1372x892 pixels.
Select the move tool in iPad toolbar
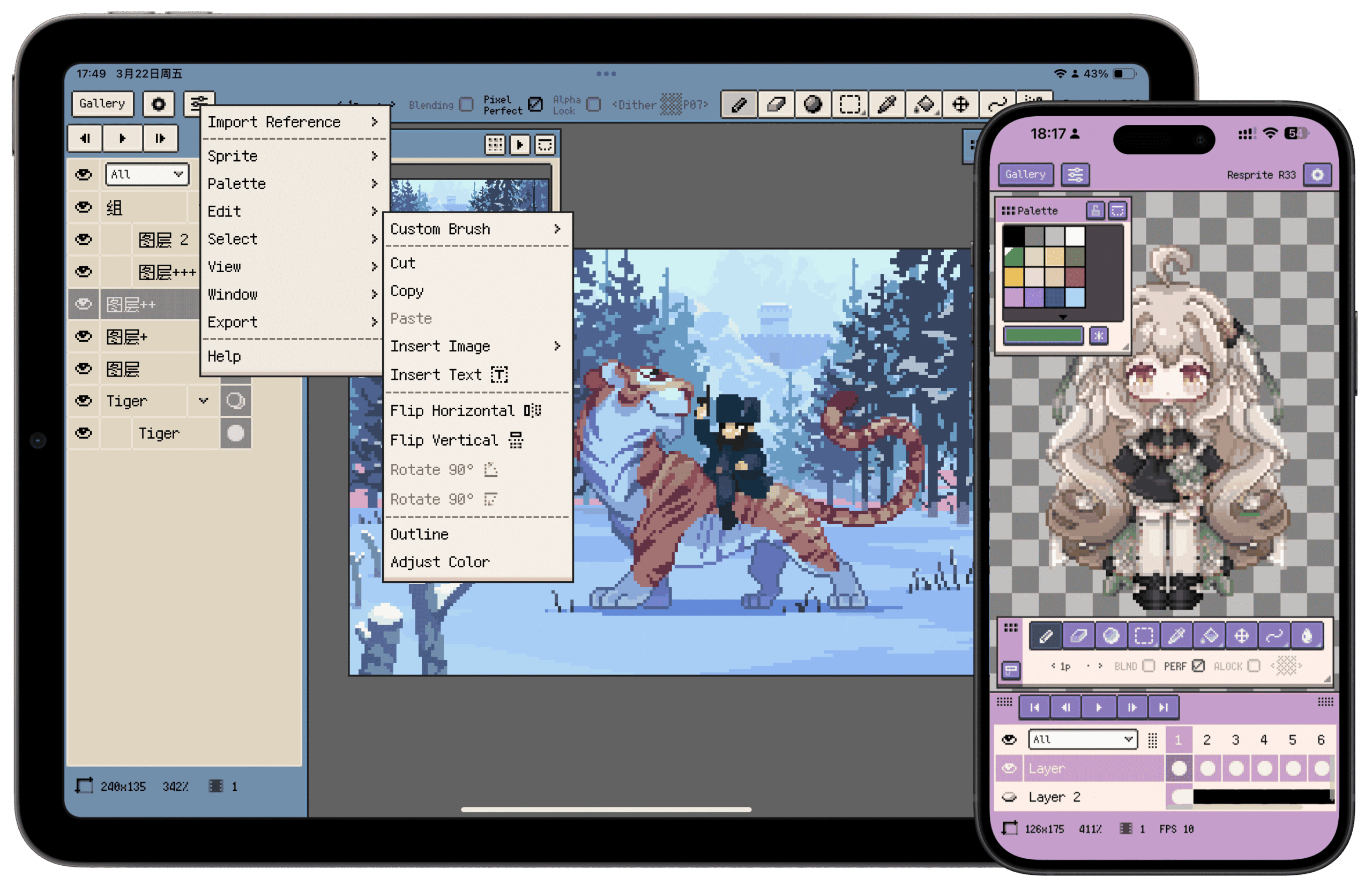point(960,104)
